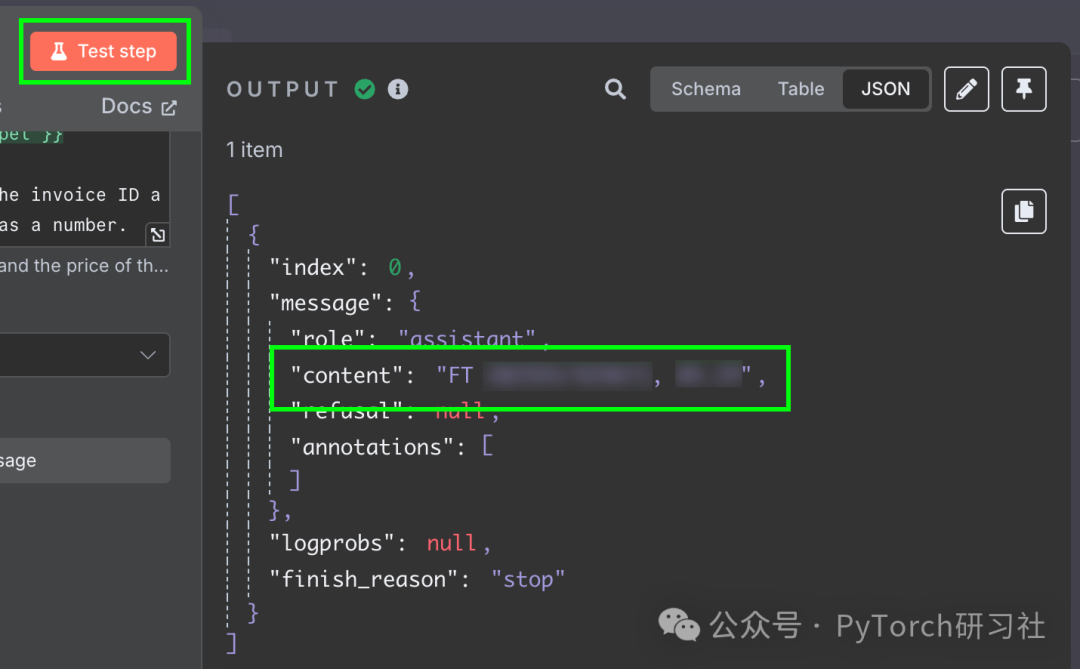Pin the output data with pin icon
This screenshot has width=1080, height=669.
pyautogui.click(x=1024, y=89)
